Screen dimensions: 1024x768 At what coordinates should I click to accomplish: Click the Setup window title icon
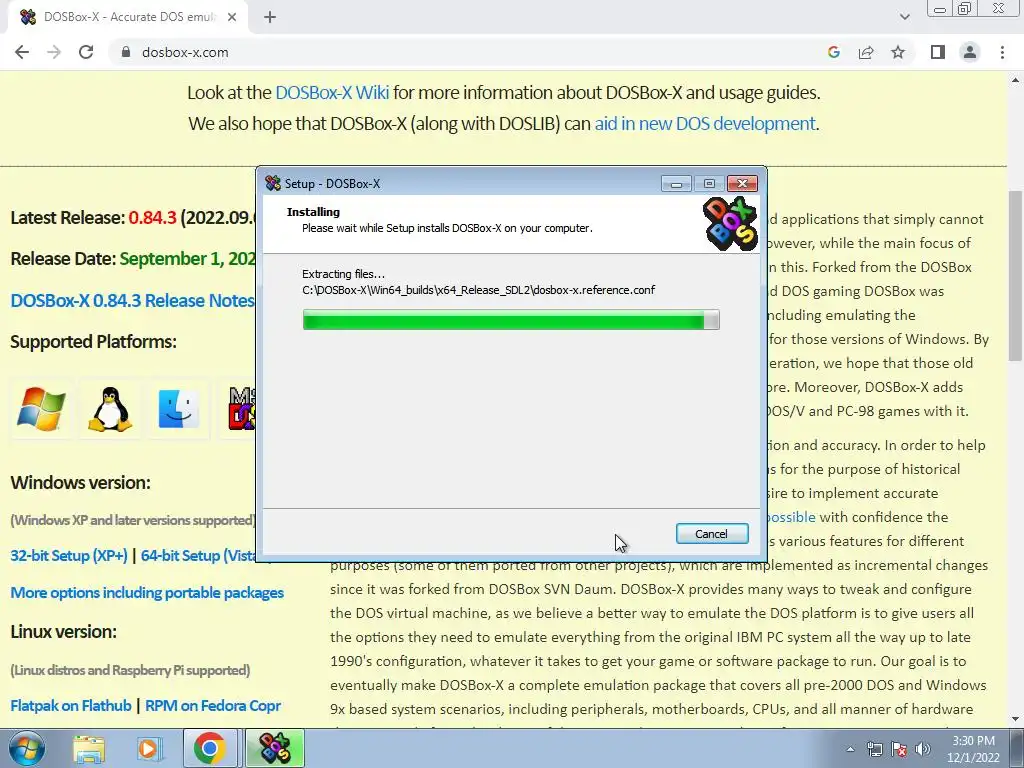coord(273,184)
